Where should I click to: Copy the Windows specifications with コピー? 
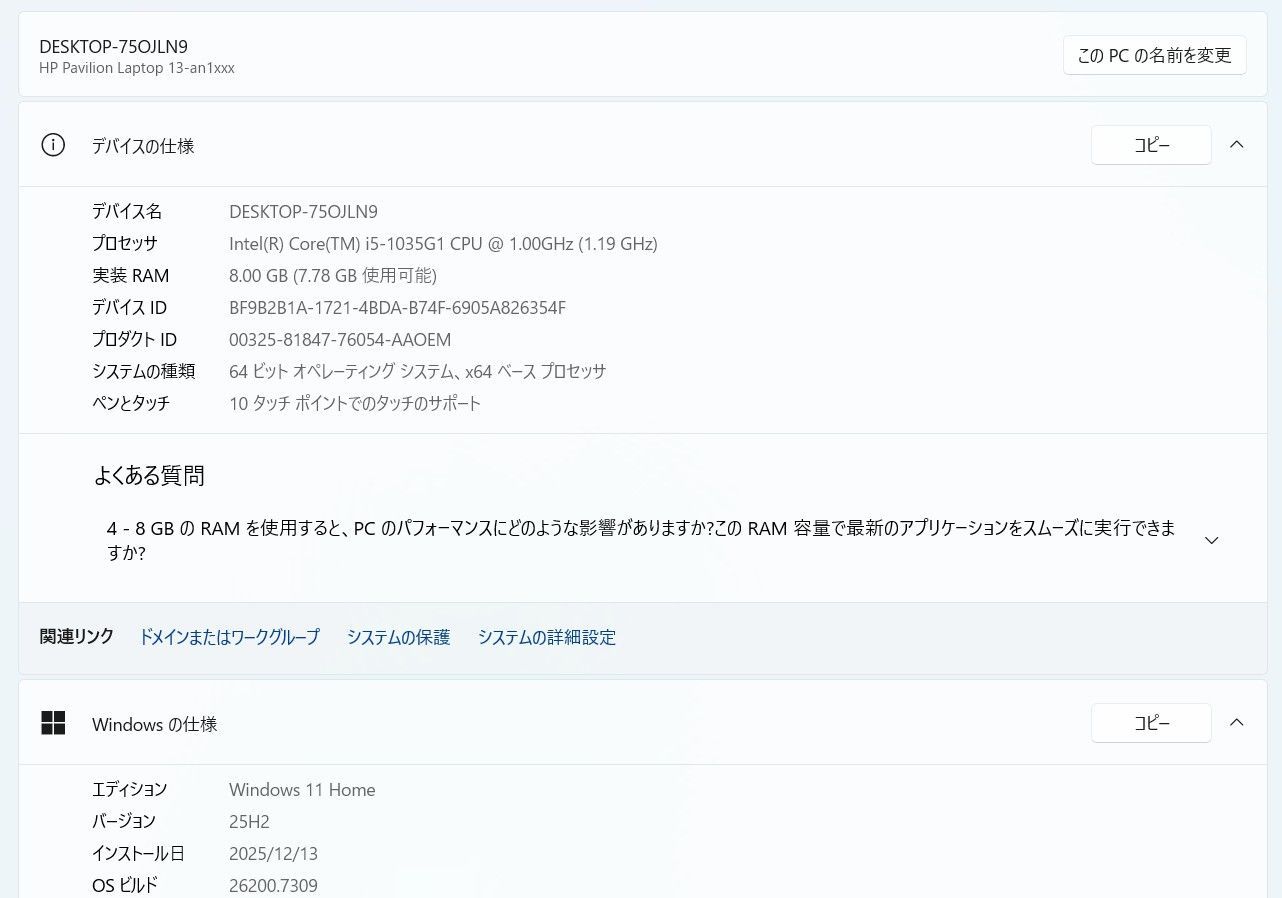point(1151,722)
